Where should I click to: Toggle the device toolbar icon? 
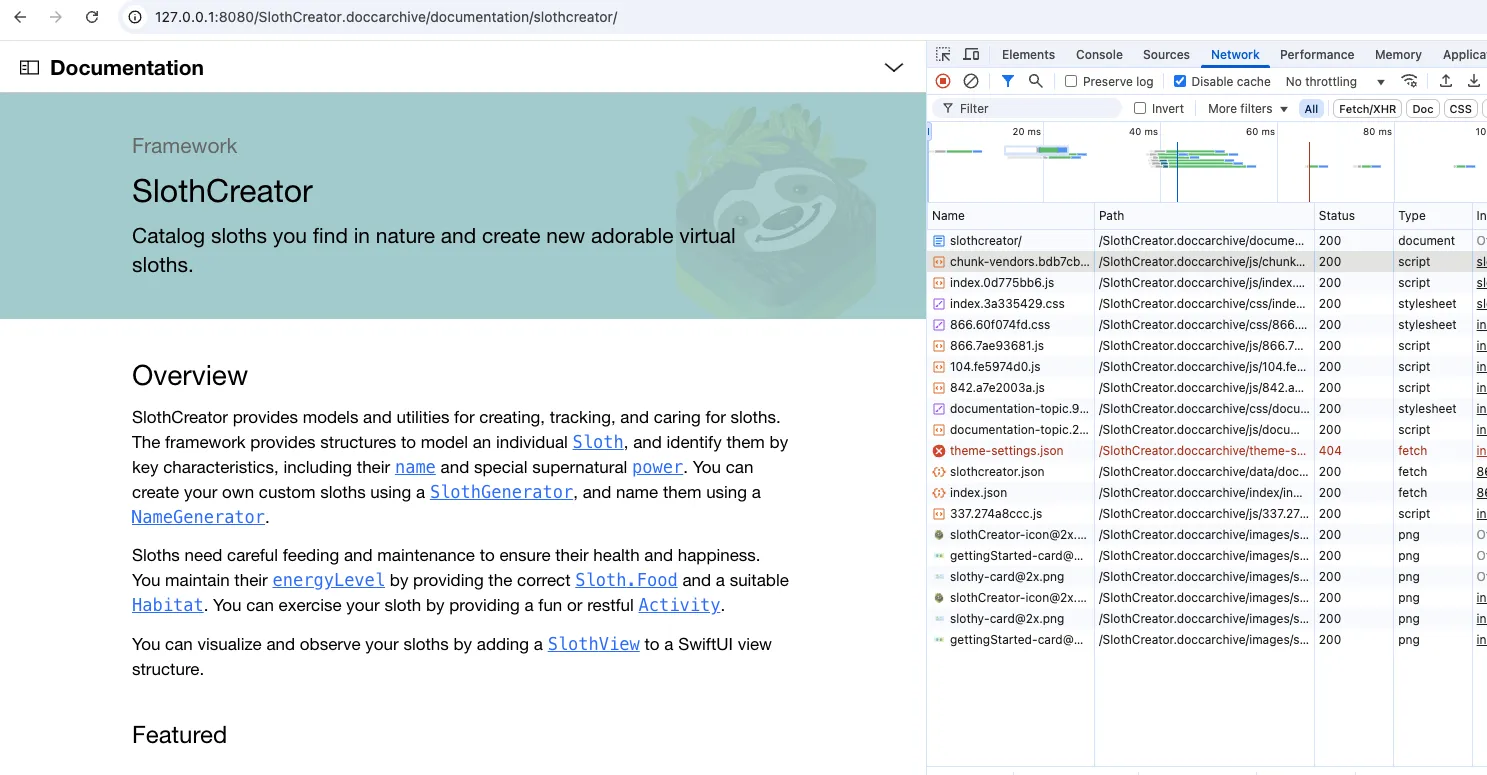971,55
